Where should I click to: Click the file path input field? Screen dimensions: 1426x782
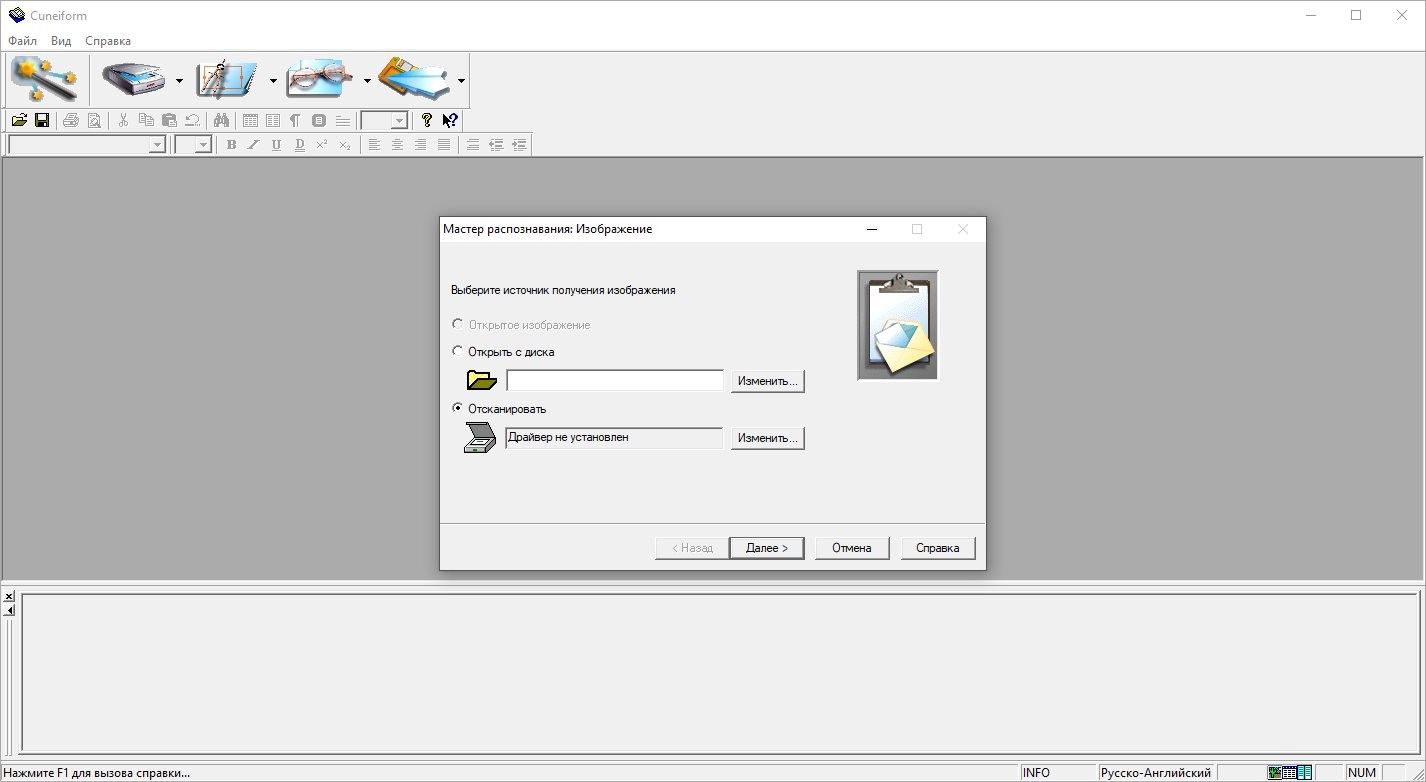coord(614,381)
